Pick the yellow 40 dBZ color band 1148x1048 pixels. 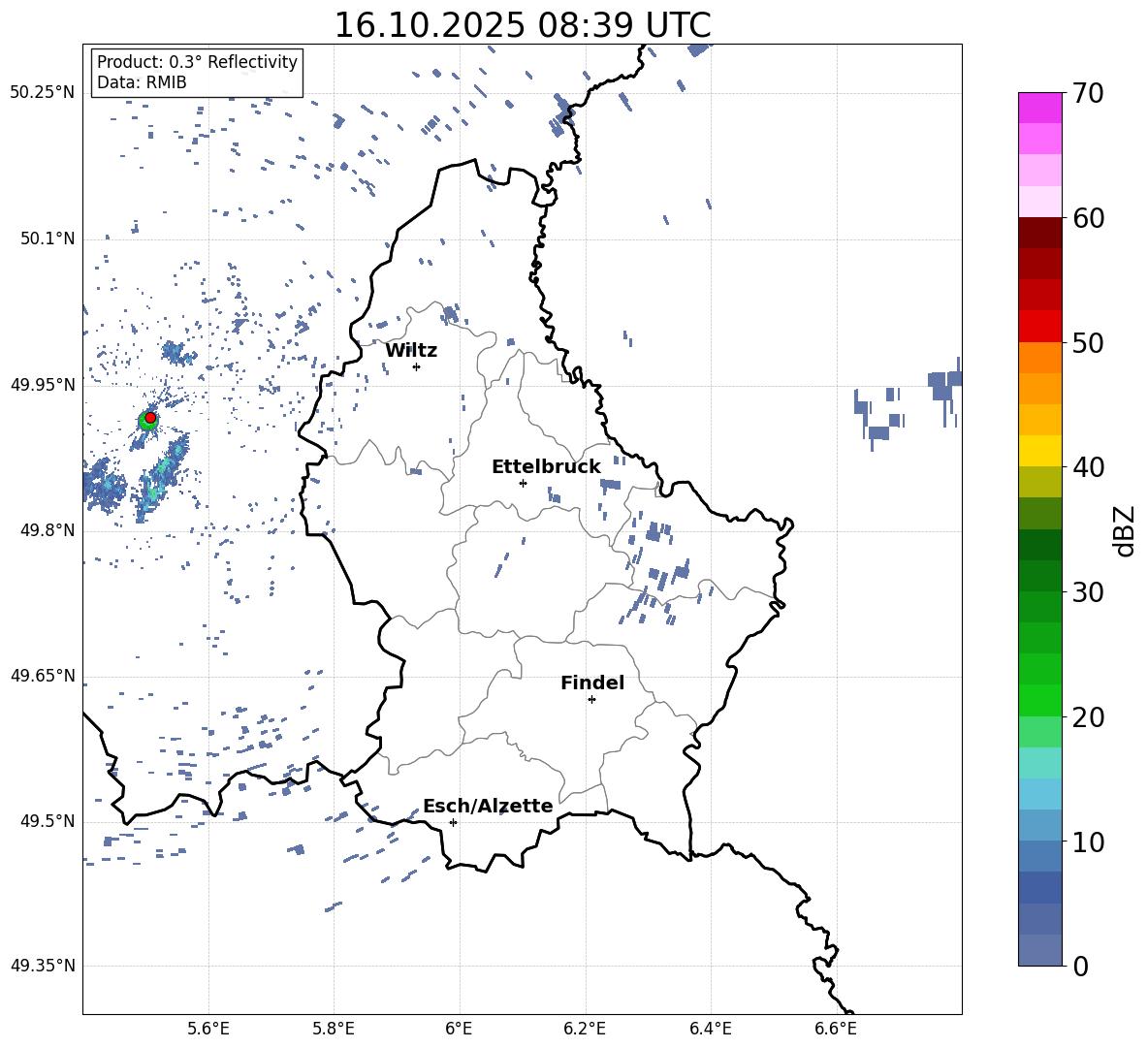(1039, 451)
